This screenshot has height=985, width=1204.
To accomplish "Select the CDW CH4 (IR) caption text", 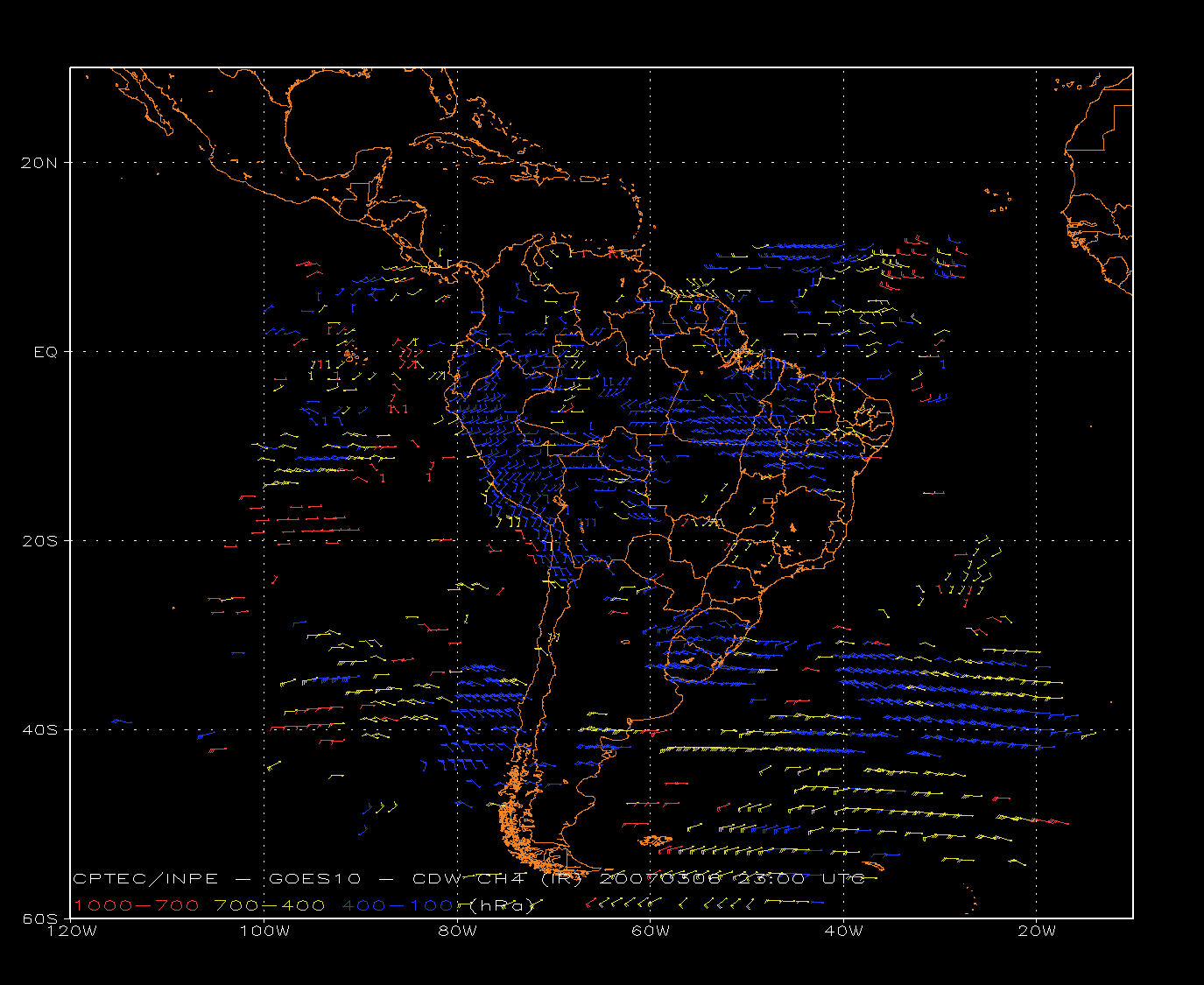I will click(496, 878).
